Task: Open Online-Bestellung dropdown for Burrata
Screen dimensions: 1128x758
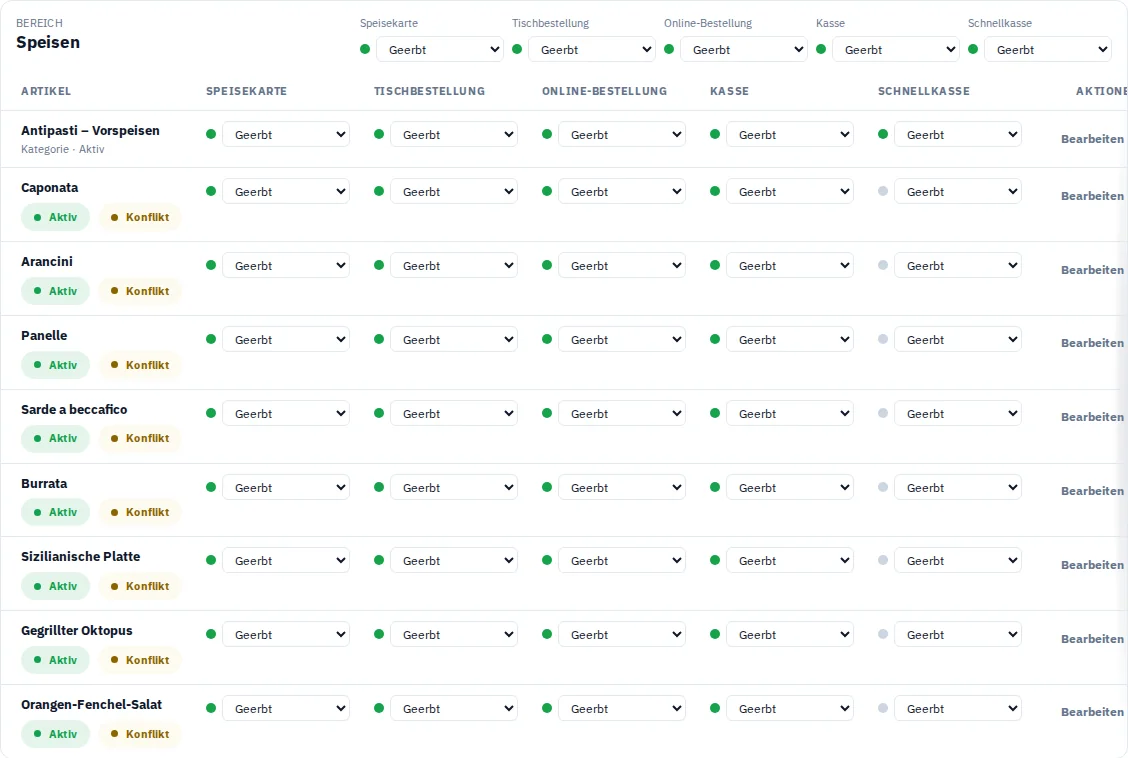Action: click(x=622, y=488)
